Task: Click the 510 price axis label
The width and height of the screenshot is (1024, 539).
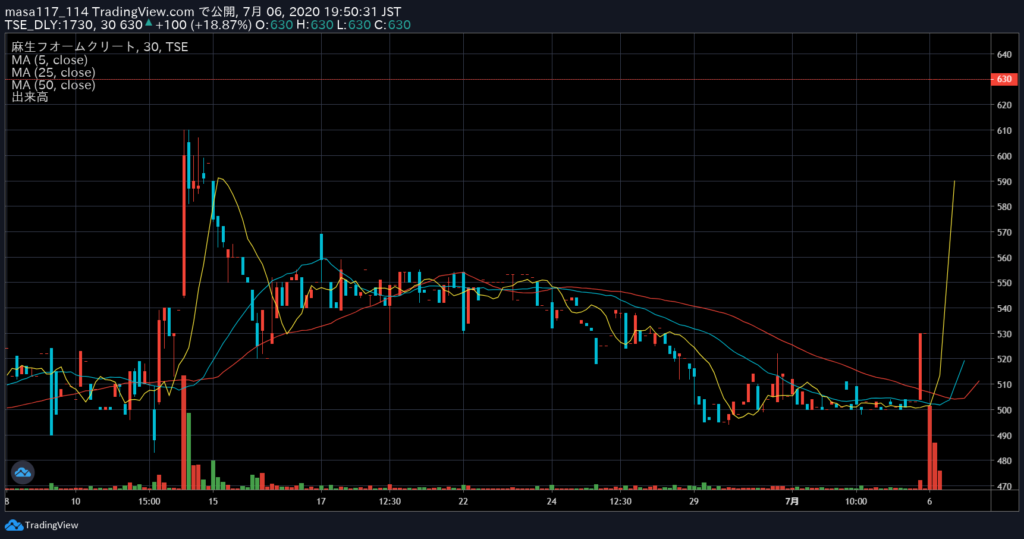Action: (1004, 385)
